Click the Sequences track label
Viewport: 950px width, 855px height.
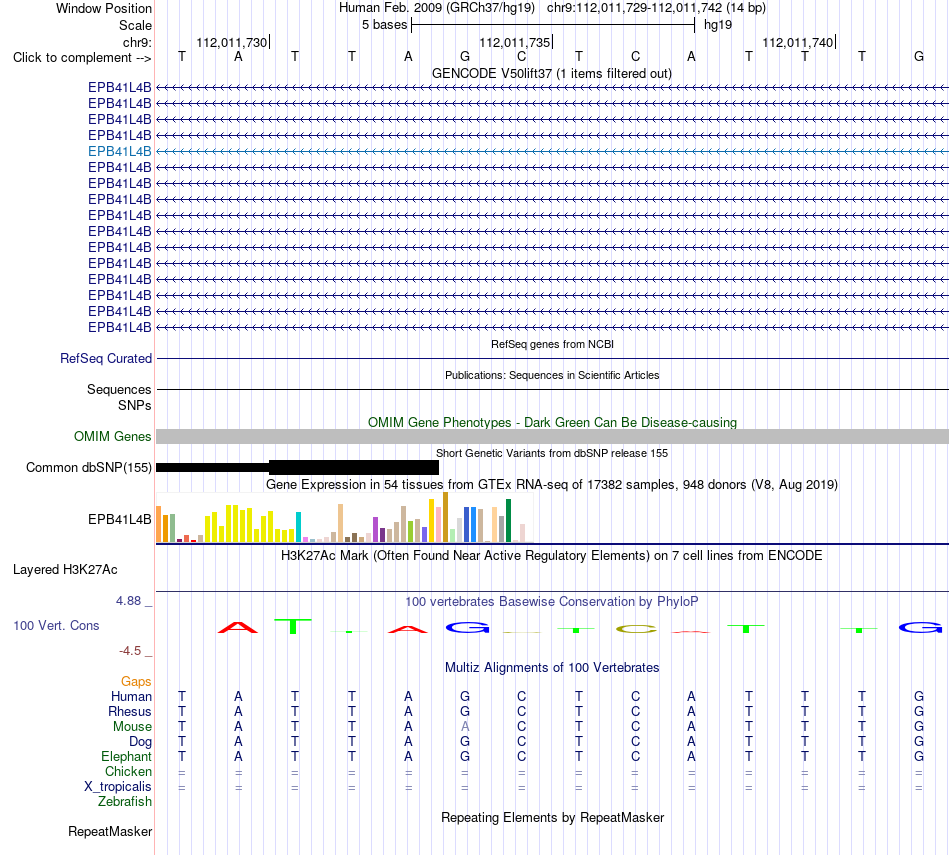coord(119,390)
